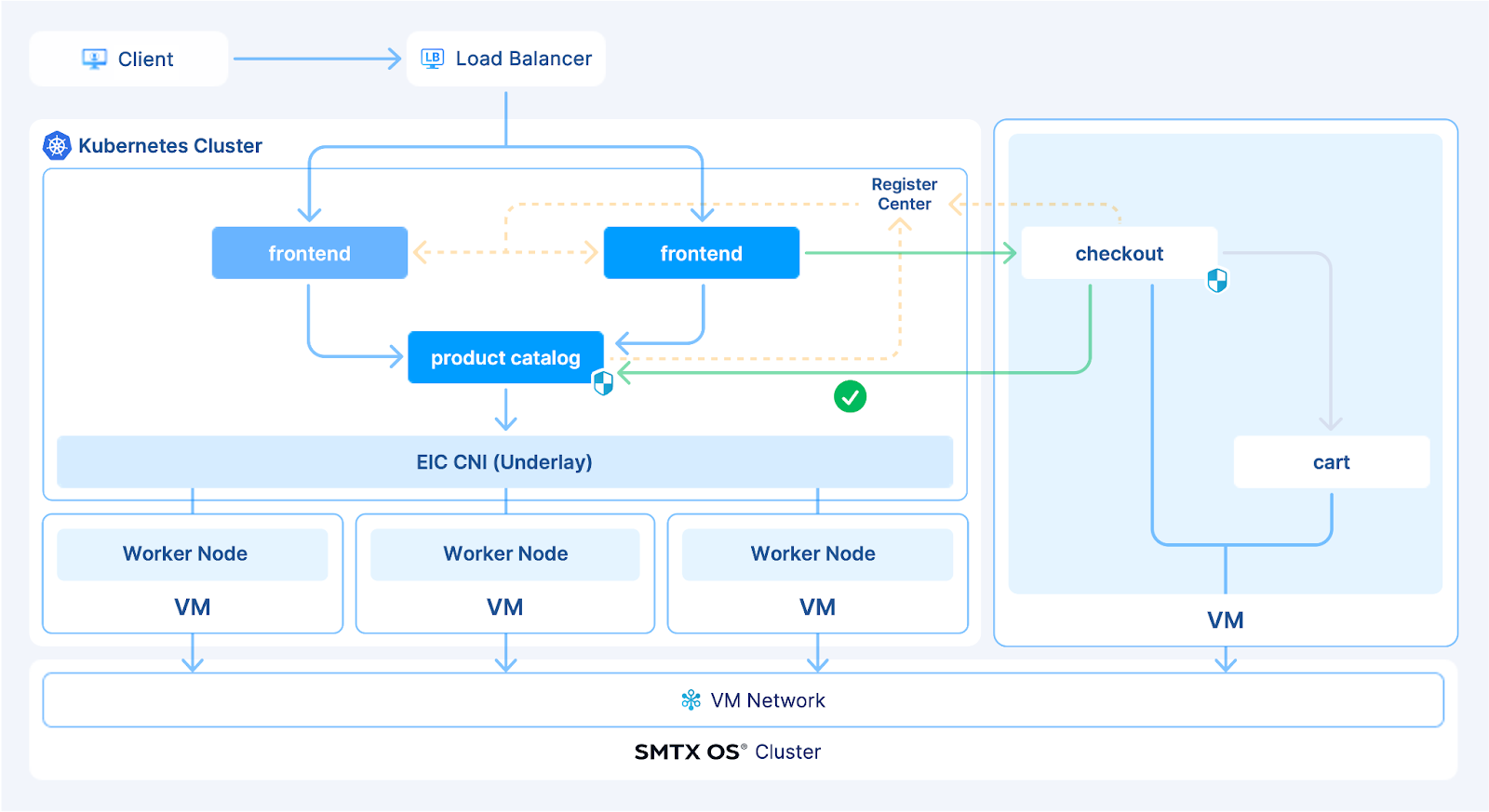Viewport: 1489px width, 812px height.
Task: Click the Register Center label
Action: coord(904,194)
